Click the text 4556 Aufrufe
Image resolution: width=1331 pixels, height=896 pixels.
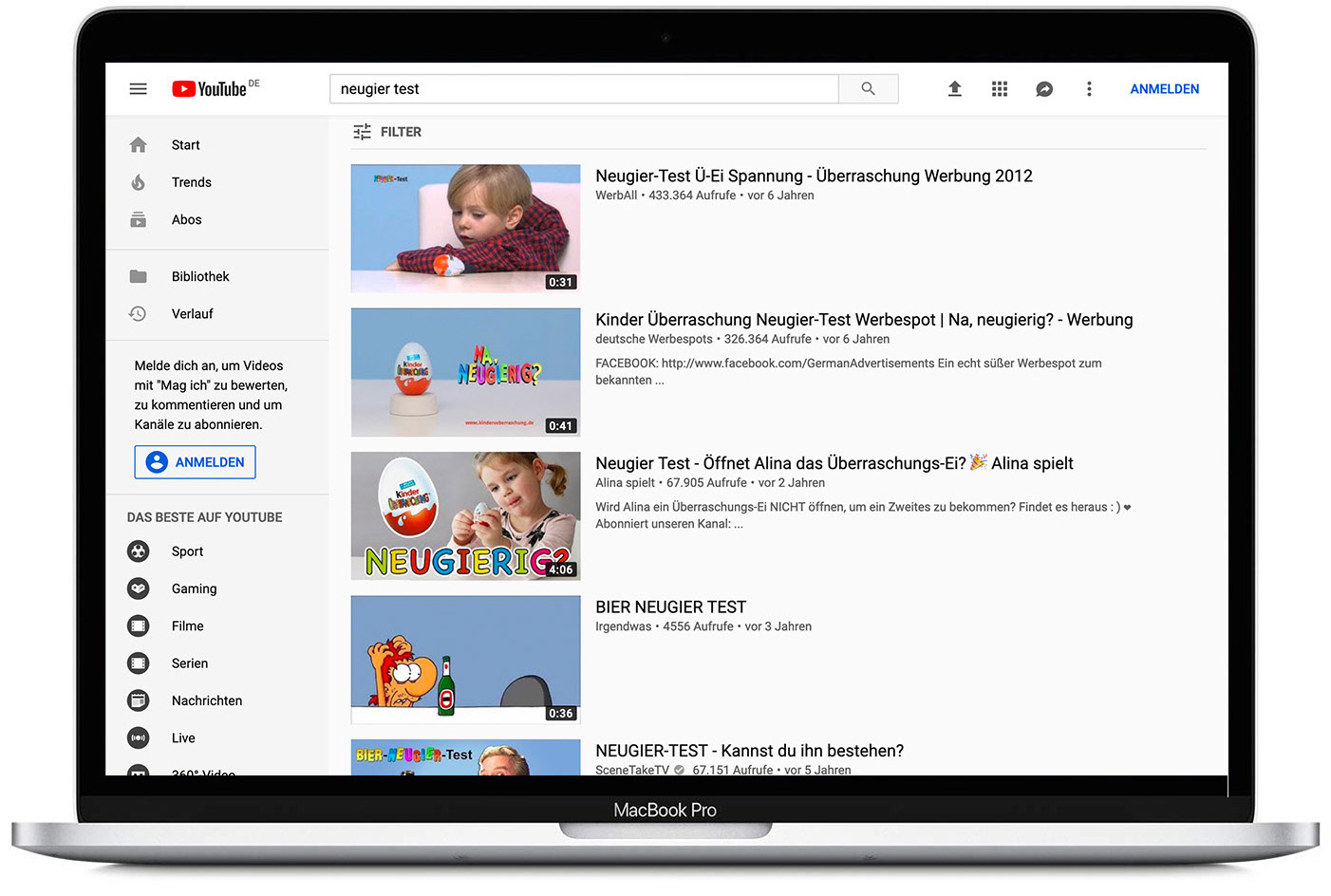[698, 626]
